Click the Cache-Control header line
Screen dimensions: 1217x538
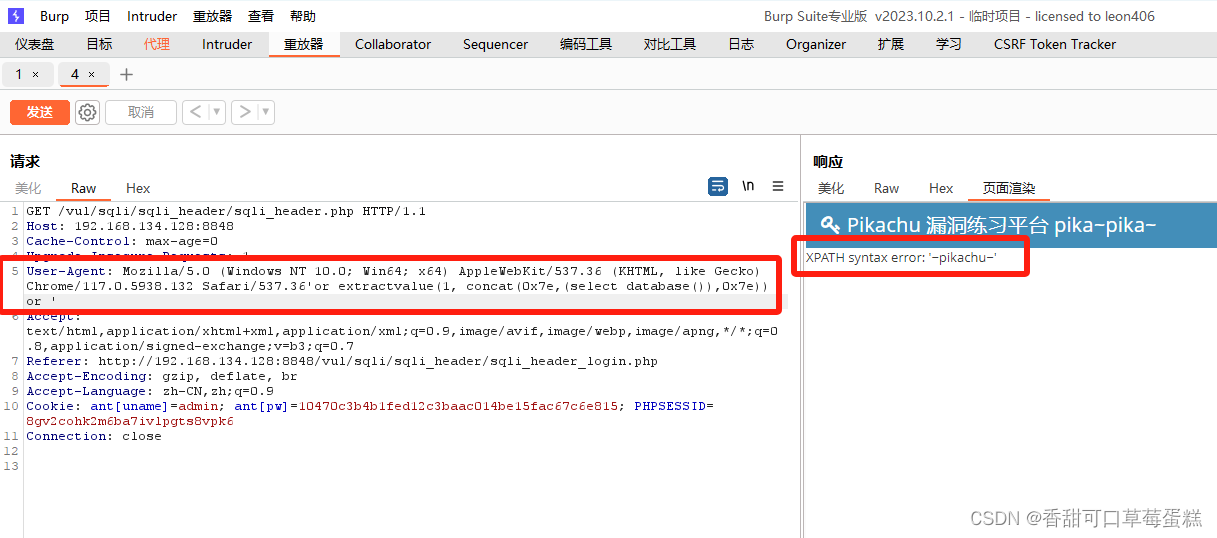[x=122, y=241]
